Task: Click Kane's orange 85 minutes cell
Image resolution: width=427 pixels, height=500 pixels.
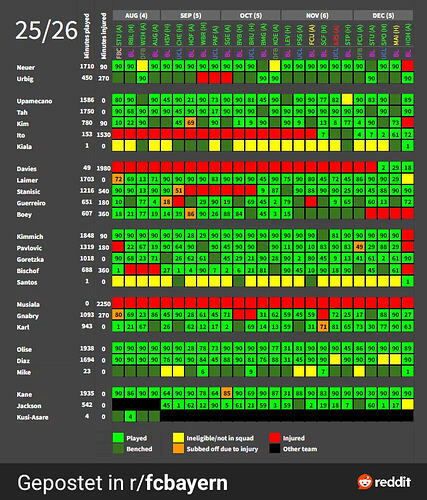Action: (x=227, y=393)
